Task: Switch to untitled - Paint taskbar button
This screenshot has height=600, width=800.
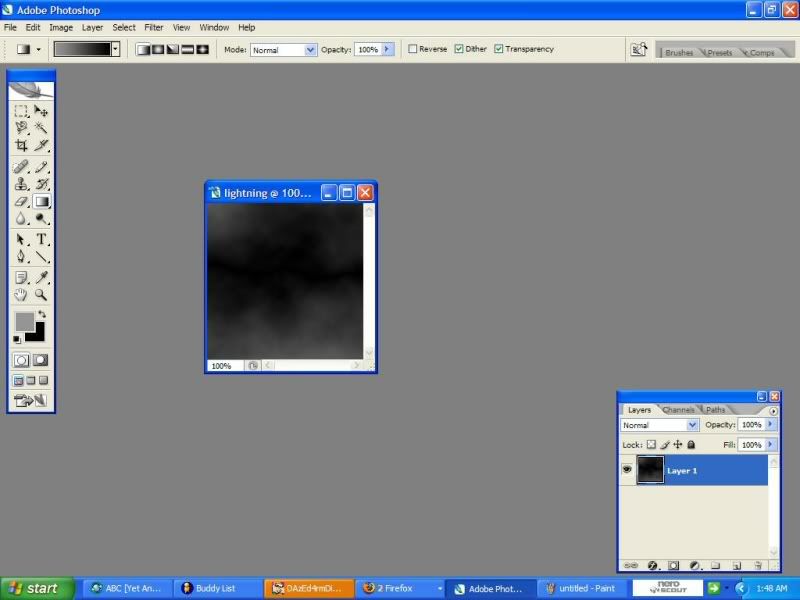Action: [583, 588]
